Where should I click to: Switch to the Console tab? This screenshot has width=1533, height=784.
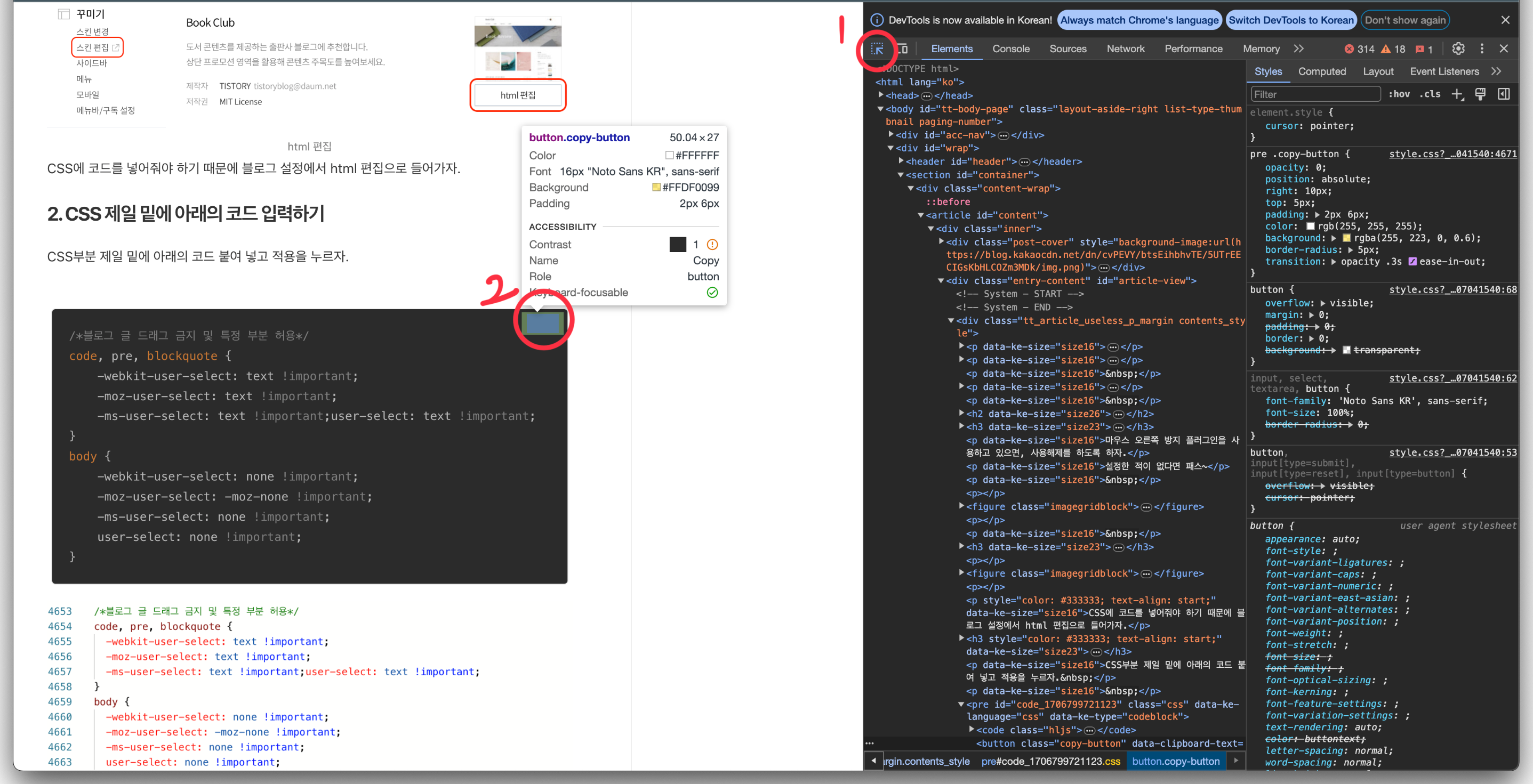[1010, 49]
